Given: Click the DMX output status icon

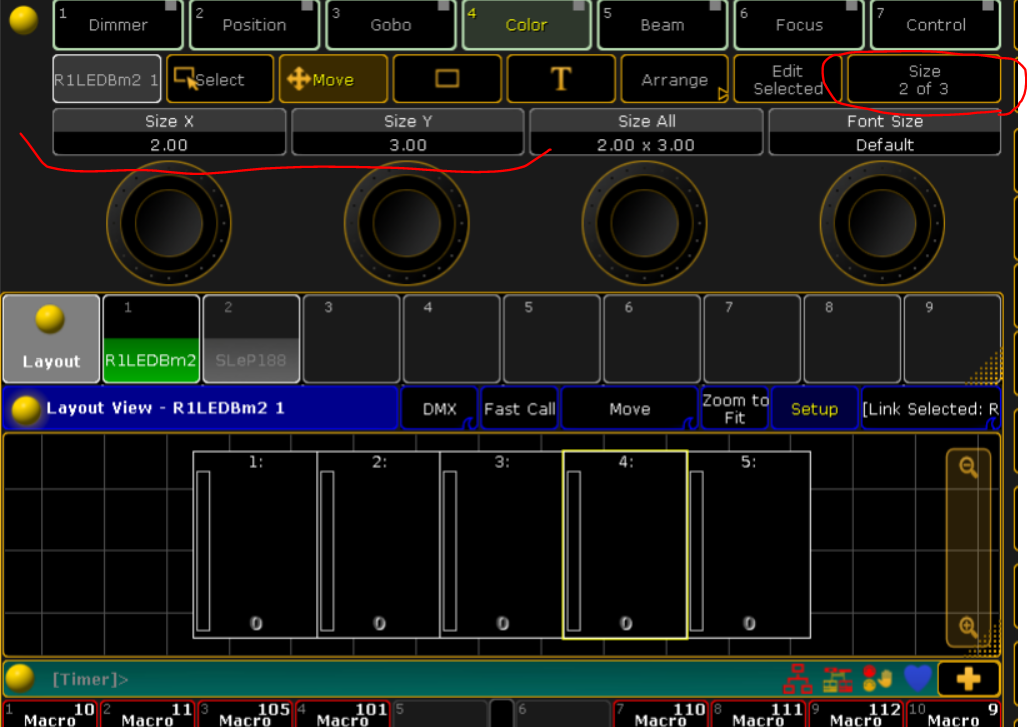Looking at the screenshot, I should (x=837, y=679).
